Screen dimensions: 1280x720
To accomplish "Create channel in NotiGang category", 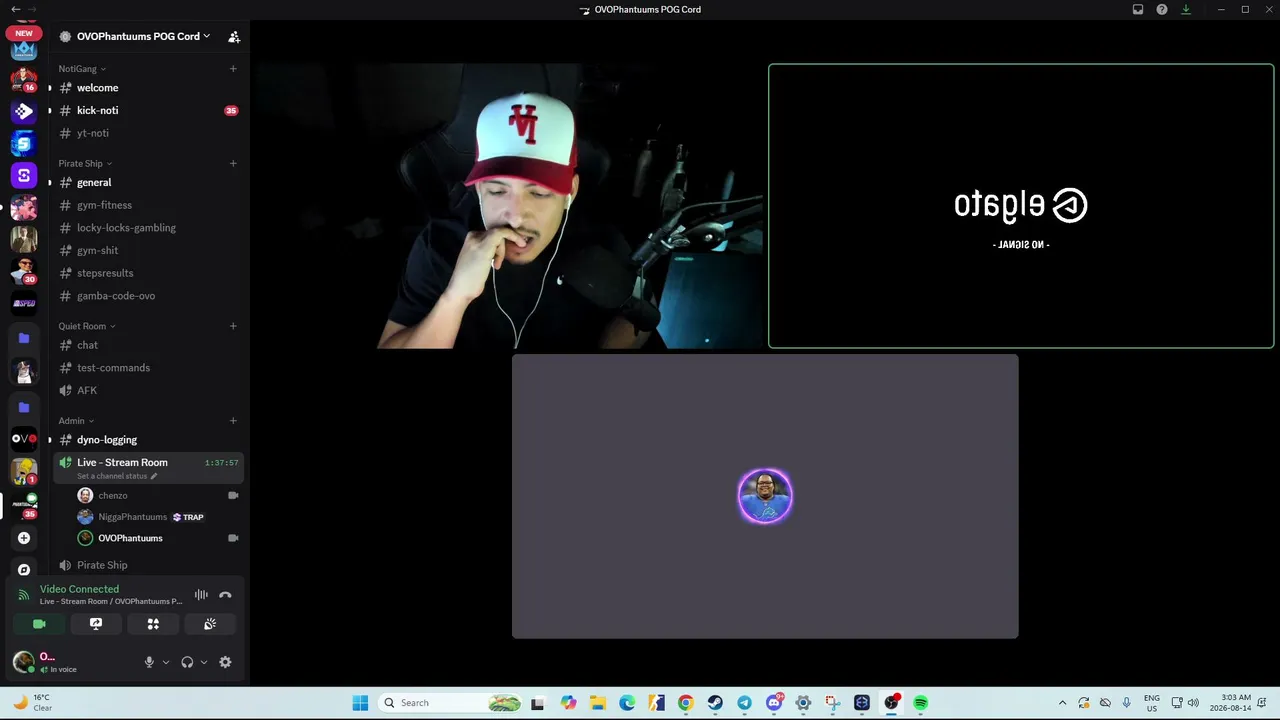I will coord(233,69).
